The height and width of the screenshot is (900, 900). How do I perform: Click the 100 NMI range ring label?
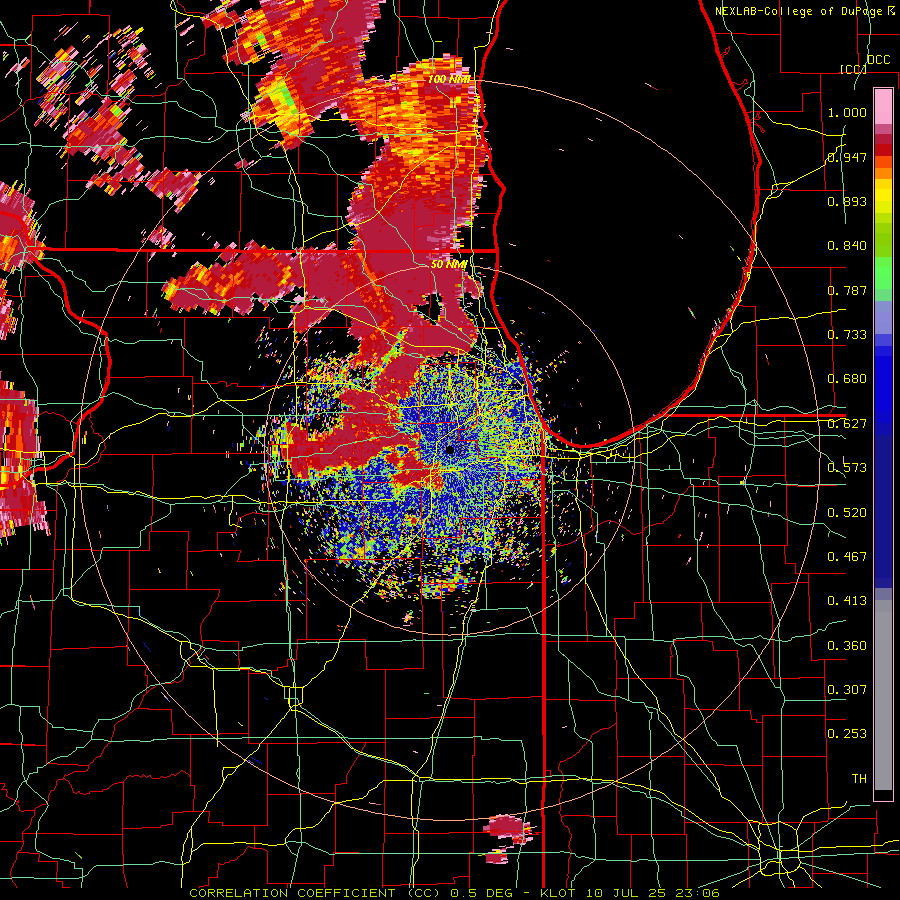pos(449,79)
